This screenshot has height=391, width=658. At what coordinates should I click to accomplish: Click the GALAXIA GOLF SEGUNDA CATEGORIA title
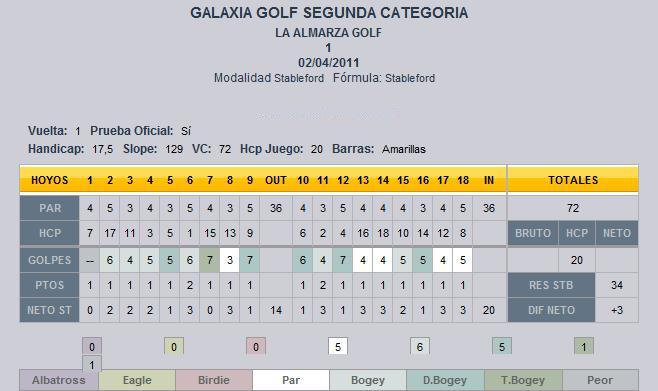click(329, 13)
